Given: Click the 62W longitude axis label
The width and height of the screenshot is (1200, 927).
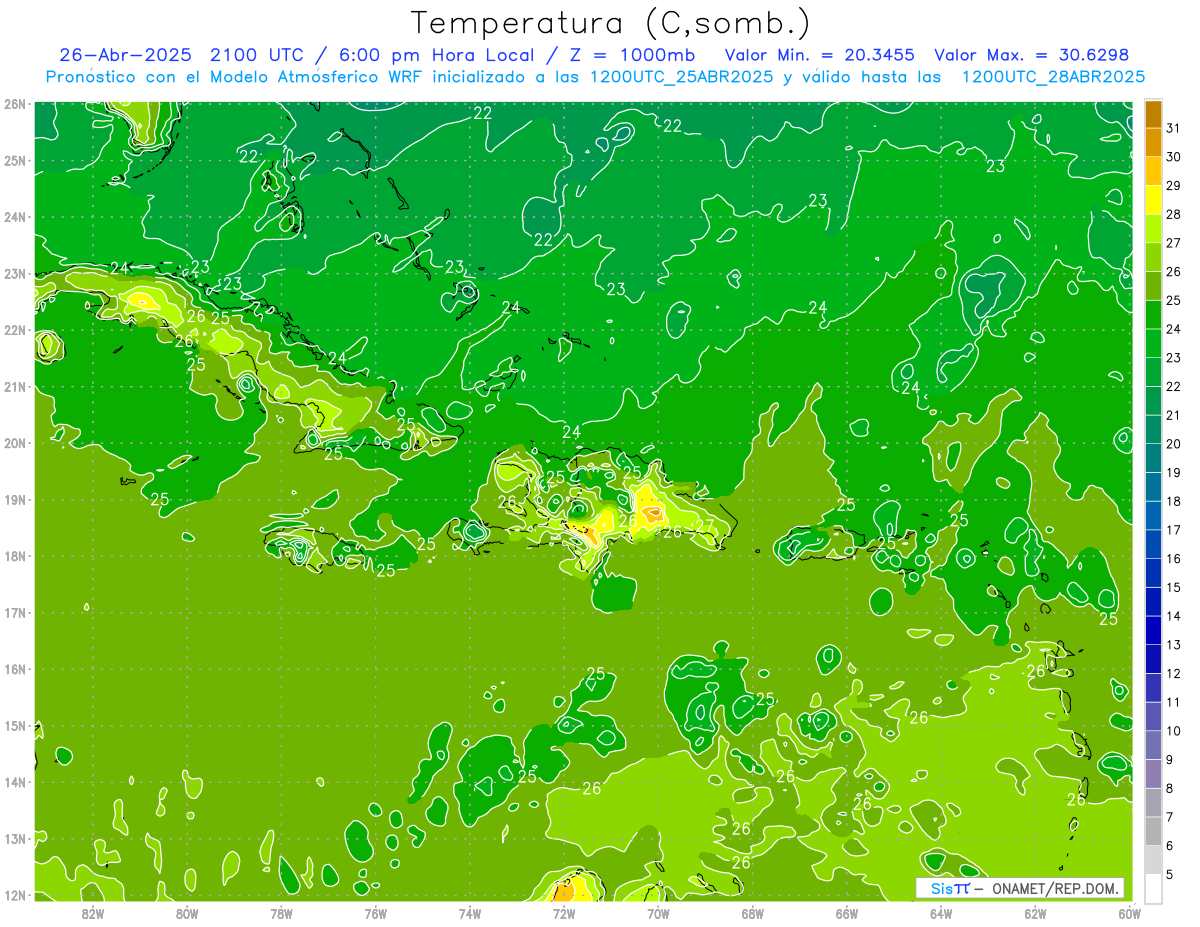Looking at the screenshot, I should (x=1035, y=912).
